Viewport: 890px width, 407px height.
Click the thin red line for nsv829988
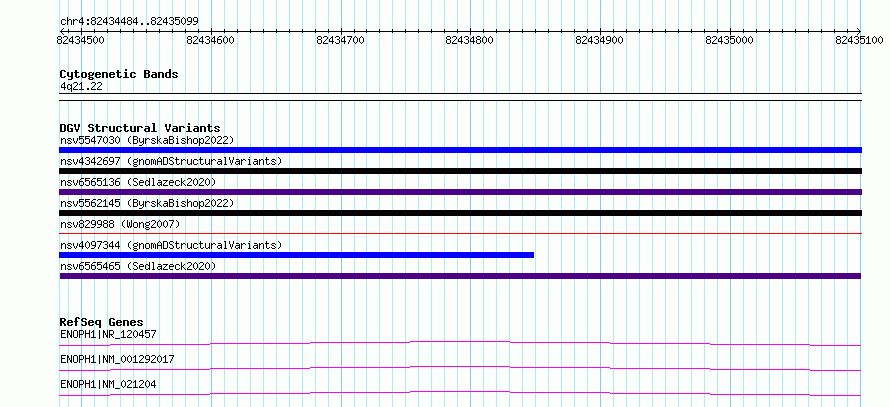pyautogui.click(x=460, y=233)
